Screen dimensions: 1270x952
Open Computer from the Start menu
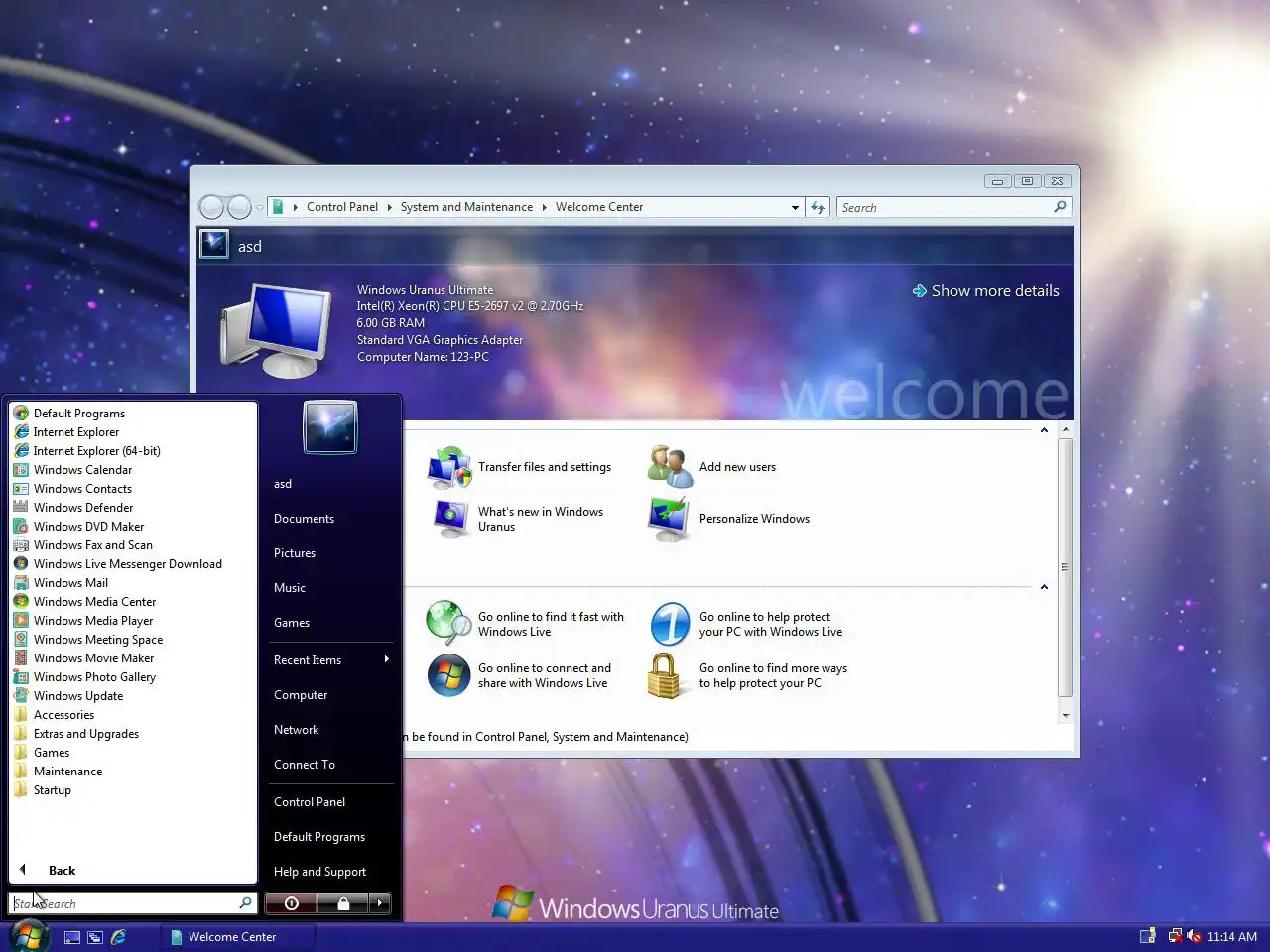[x=301, y=695]
